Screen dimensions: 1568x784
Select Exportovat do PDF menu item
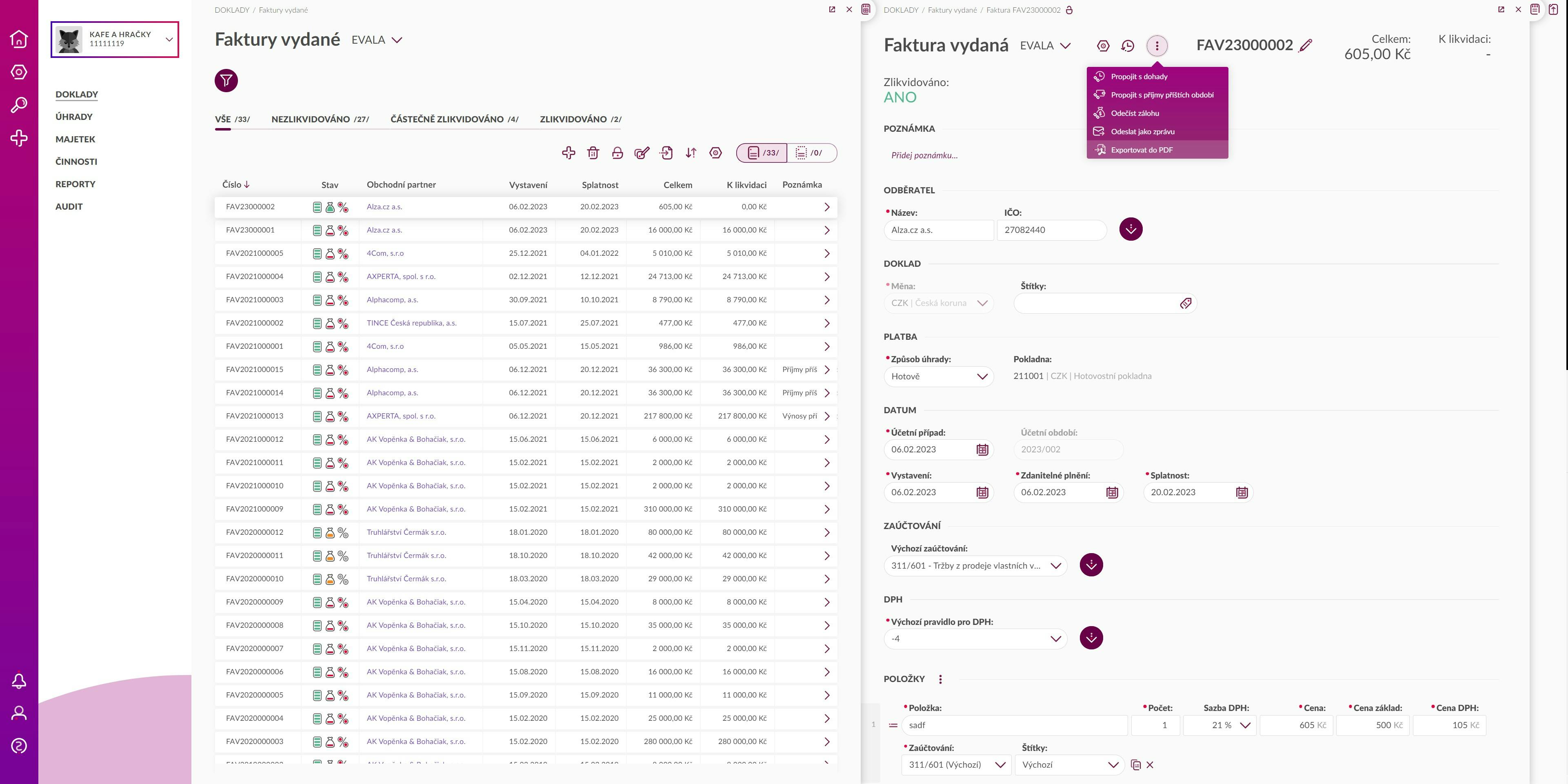[x=1157, y=150]
